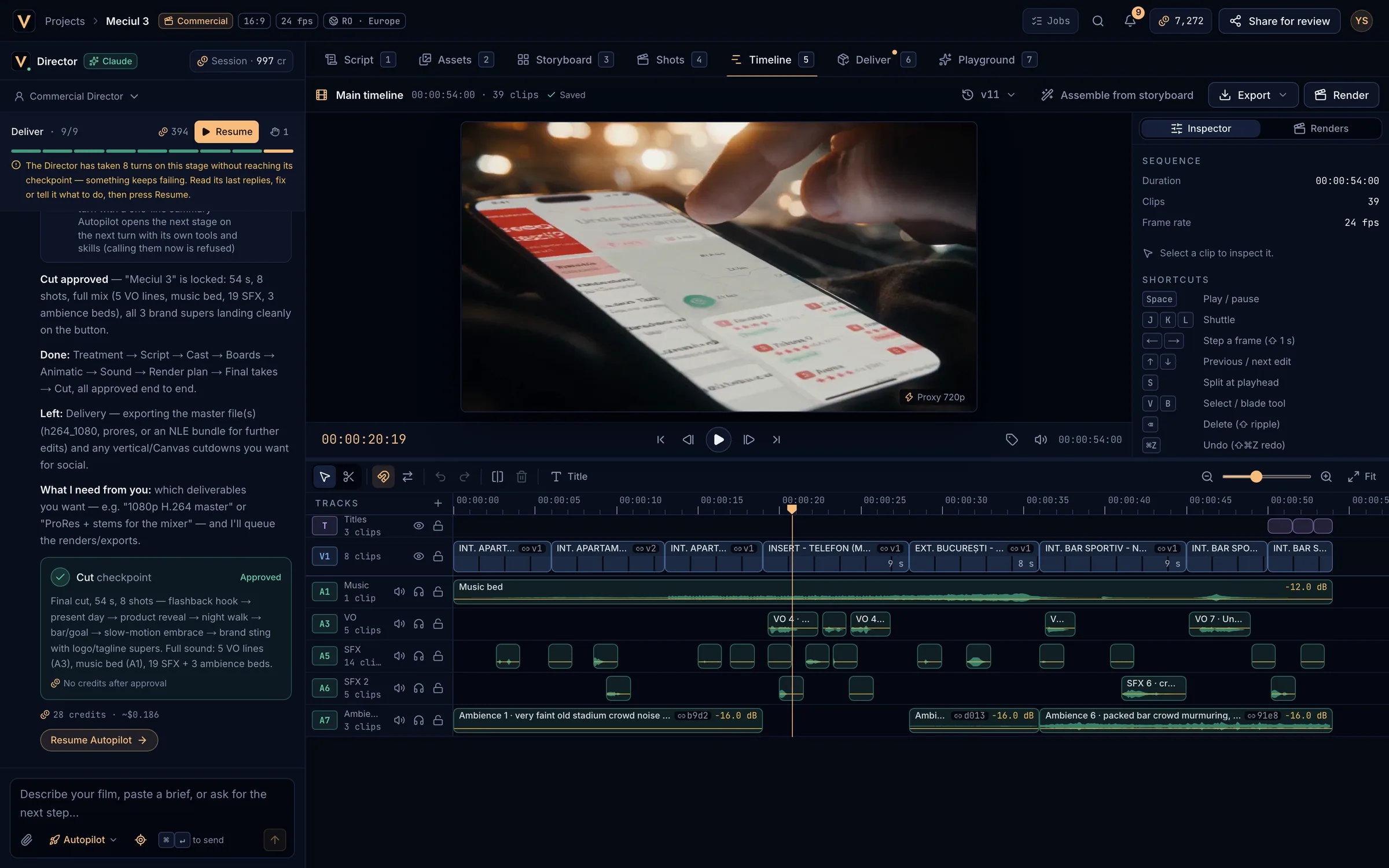Click the undo arrow in timeline toolbar
Screen dimensions: 1389x868
click(x=440, y=476)
